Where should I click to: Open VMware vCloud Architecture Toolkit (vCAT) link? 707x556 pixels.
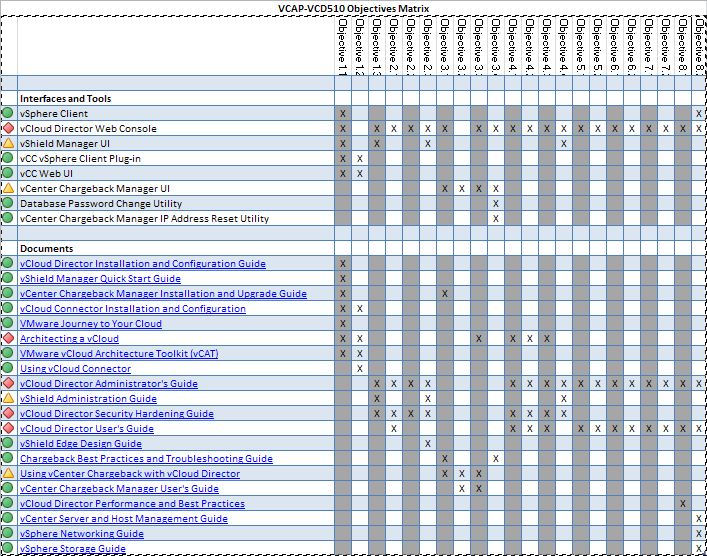pyautogui.click(x=119, y=354)
